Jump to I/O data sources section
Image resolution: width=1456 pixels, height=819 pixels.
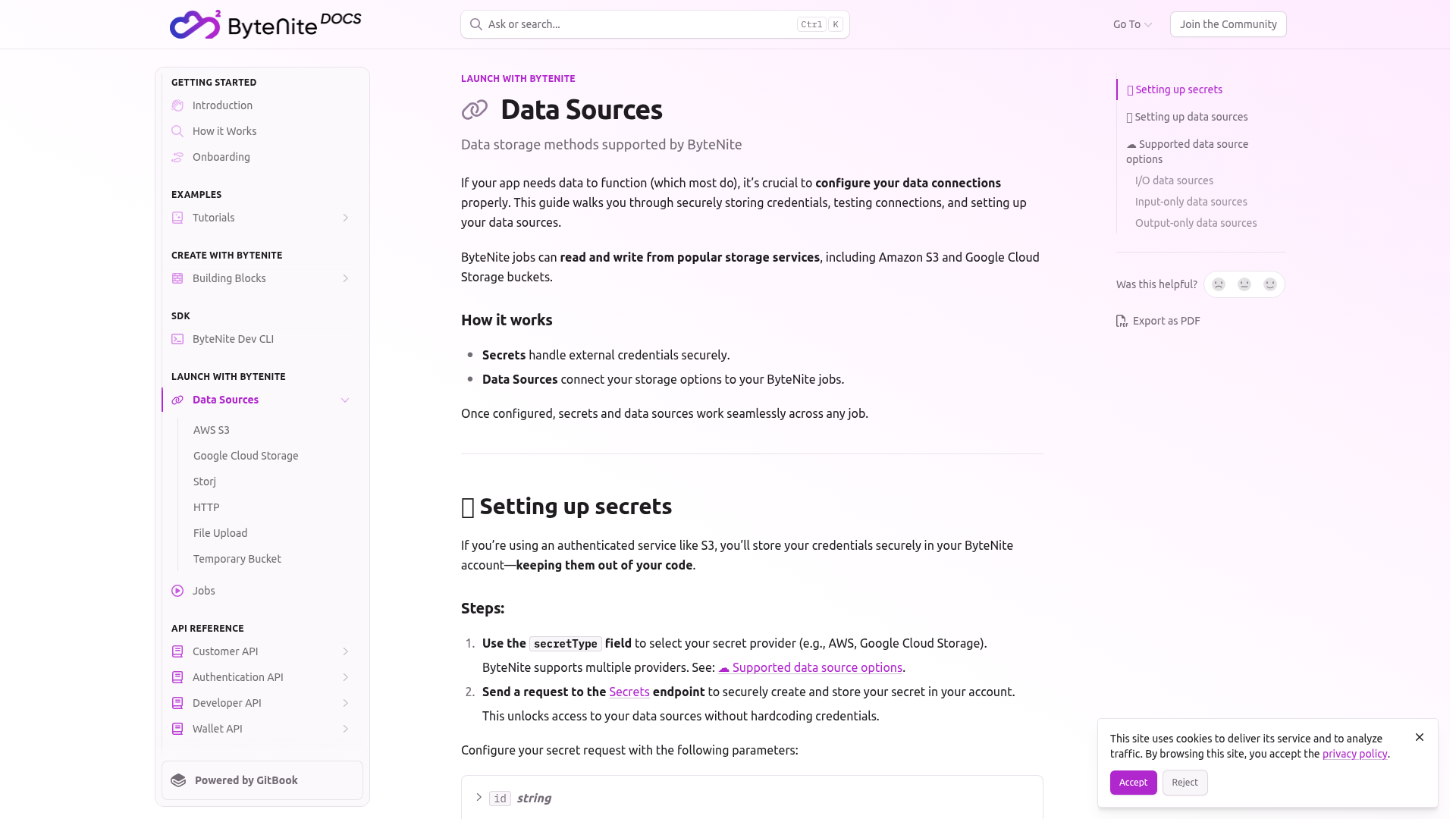tap(1174, 180)
